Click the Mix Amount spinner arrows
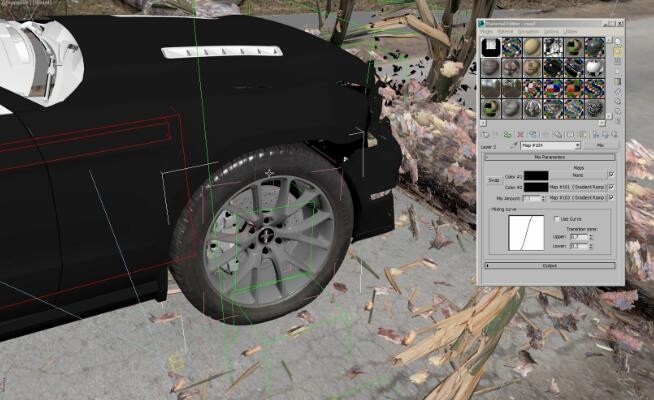The image size is (654, 400). pos(543,199)
